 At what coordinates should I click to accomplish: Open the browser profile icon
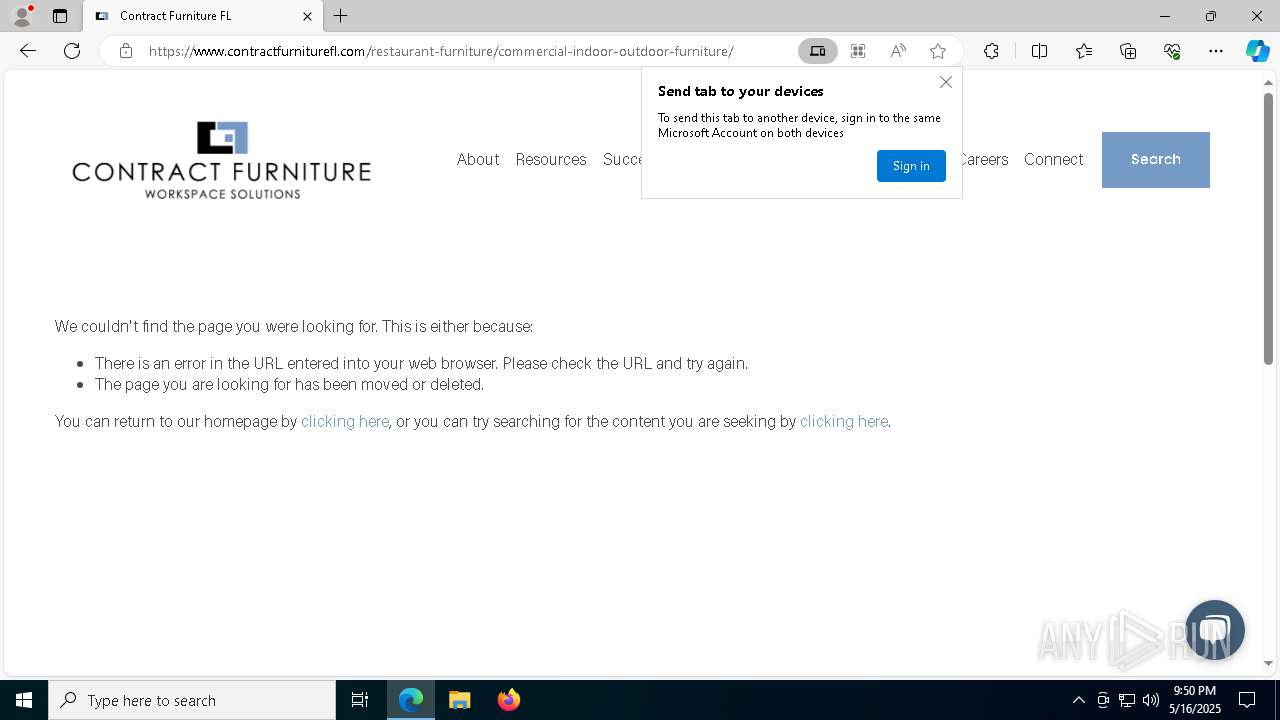pos(22,16)
